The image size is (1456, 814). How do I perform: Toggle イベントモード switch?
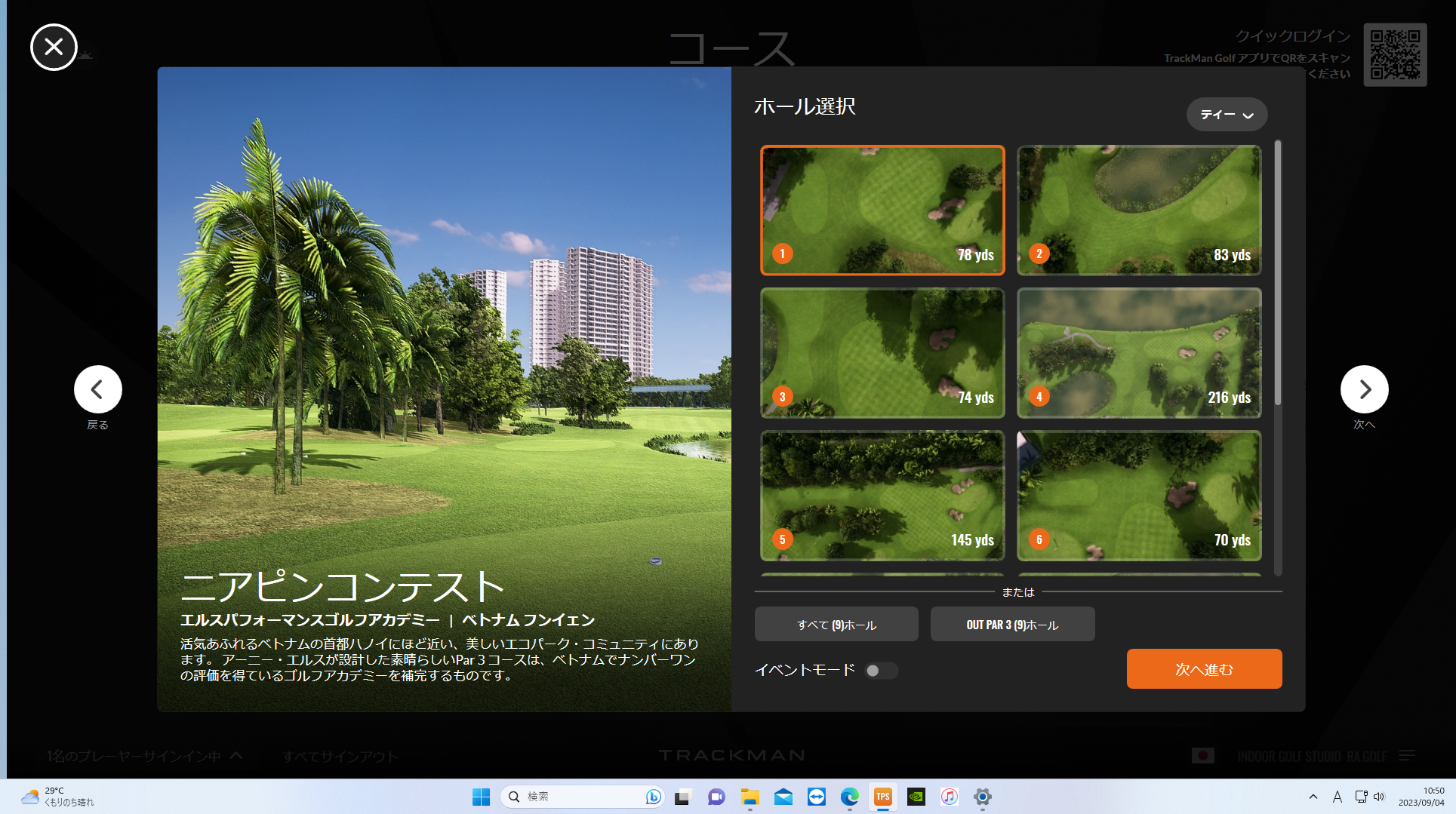pyautogui.click(x=881, y=671)
